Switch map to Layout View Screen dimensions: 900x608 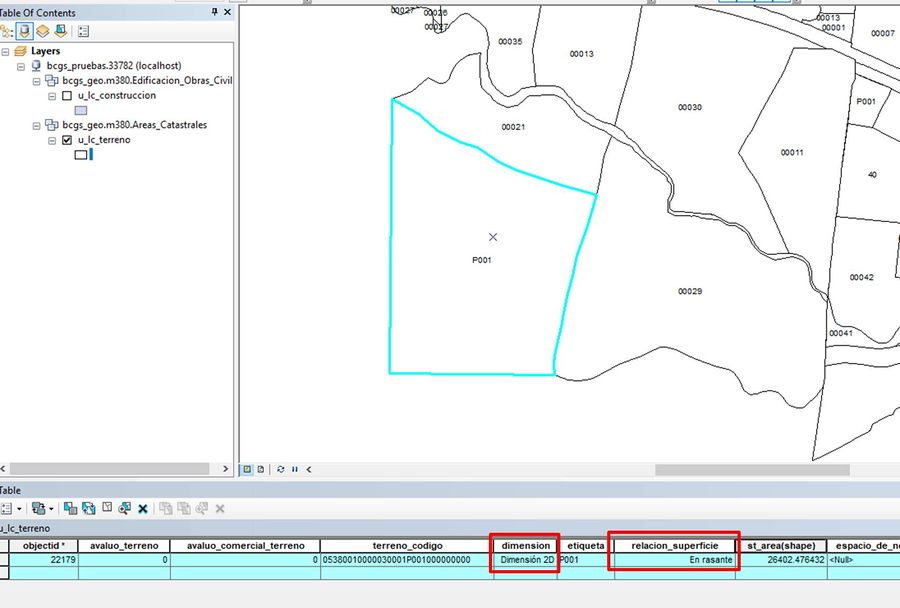click(x=261, y=469)
